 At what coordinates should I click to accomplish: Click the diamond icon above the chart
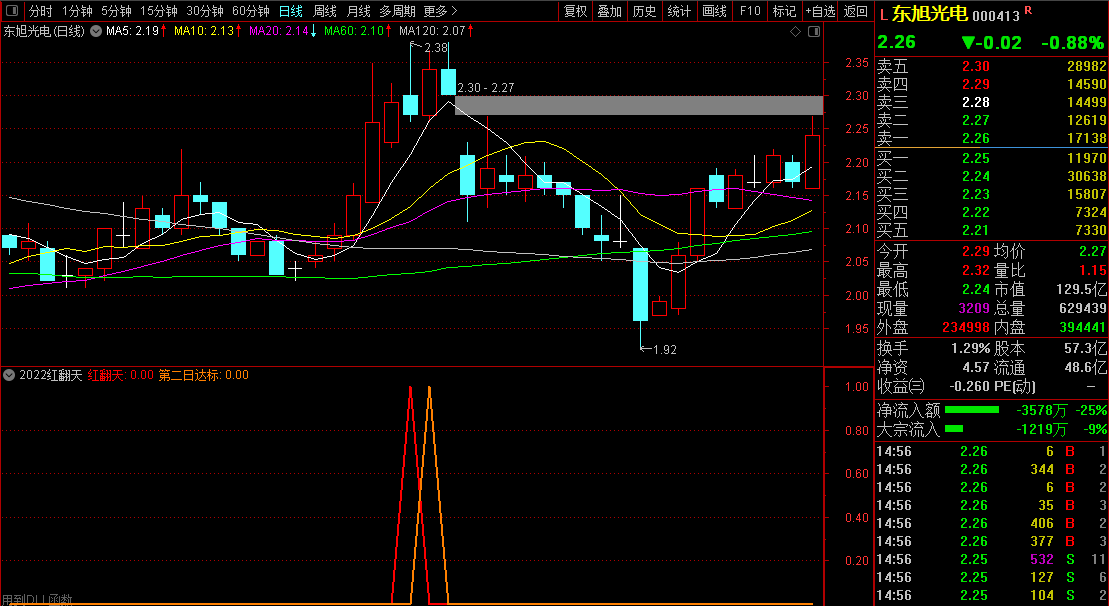tap(796, 31)
